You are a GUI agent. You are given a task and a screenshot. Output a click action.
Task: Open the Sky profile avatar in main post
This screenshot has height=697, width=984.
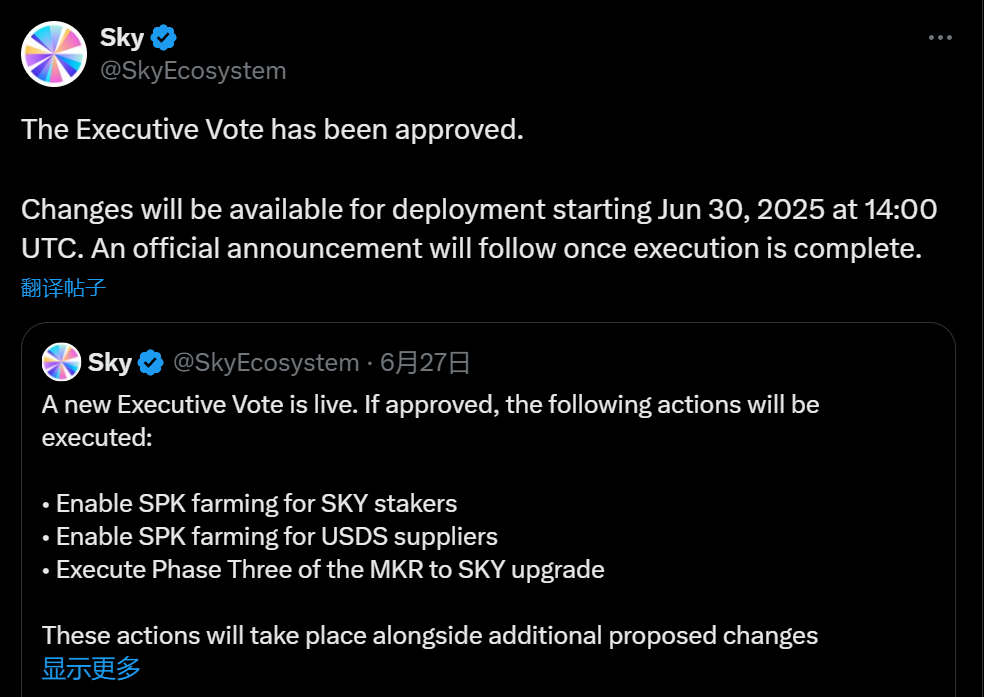(x=54, y=54)
